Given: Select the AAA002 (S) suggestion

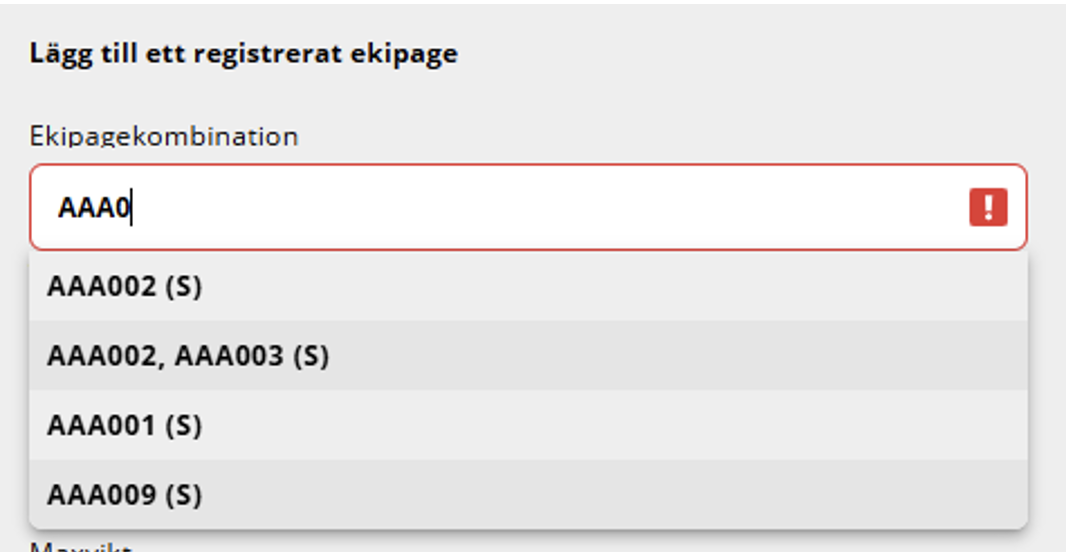Looking at the screenshot, I should pos(528,286).
